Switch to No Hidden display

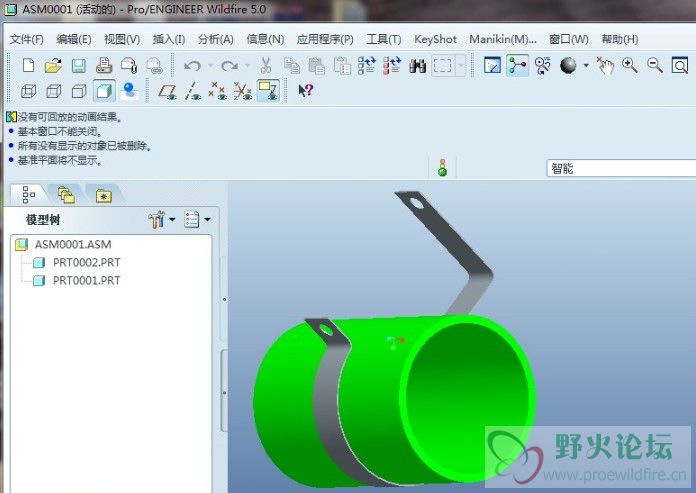[x=79, y=91]
